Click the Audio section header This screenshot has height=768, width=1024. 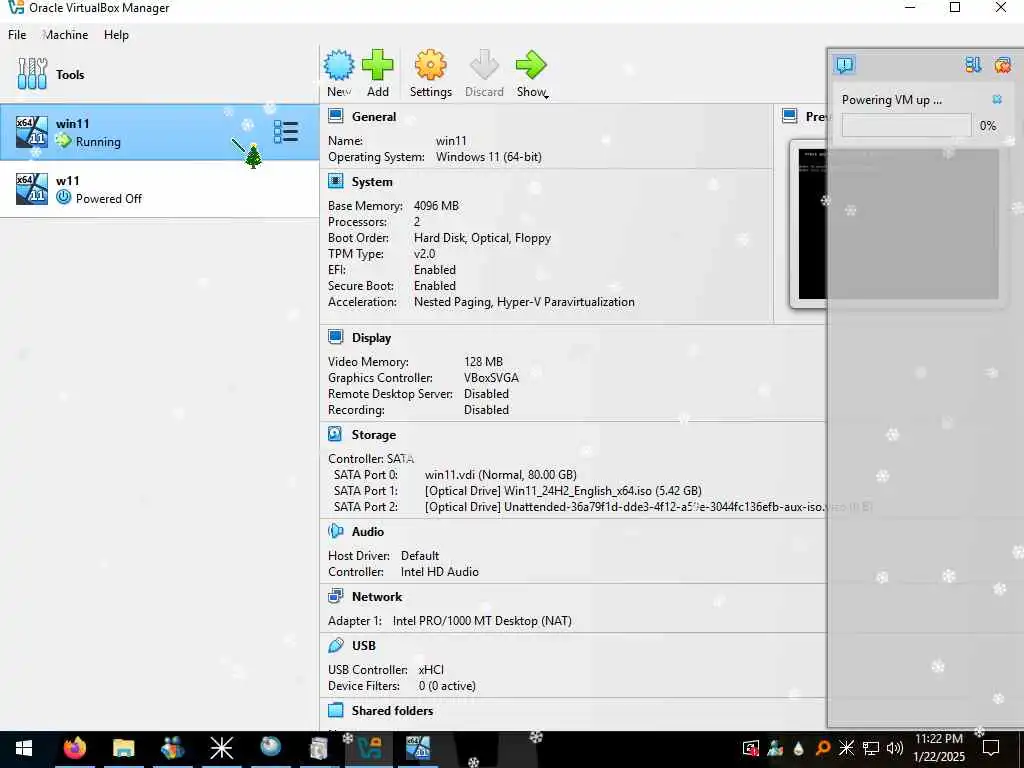pyautogui.click(x=368, y=532)
